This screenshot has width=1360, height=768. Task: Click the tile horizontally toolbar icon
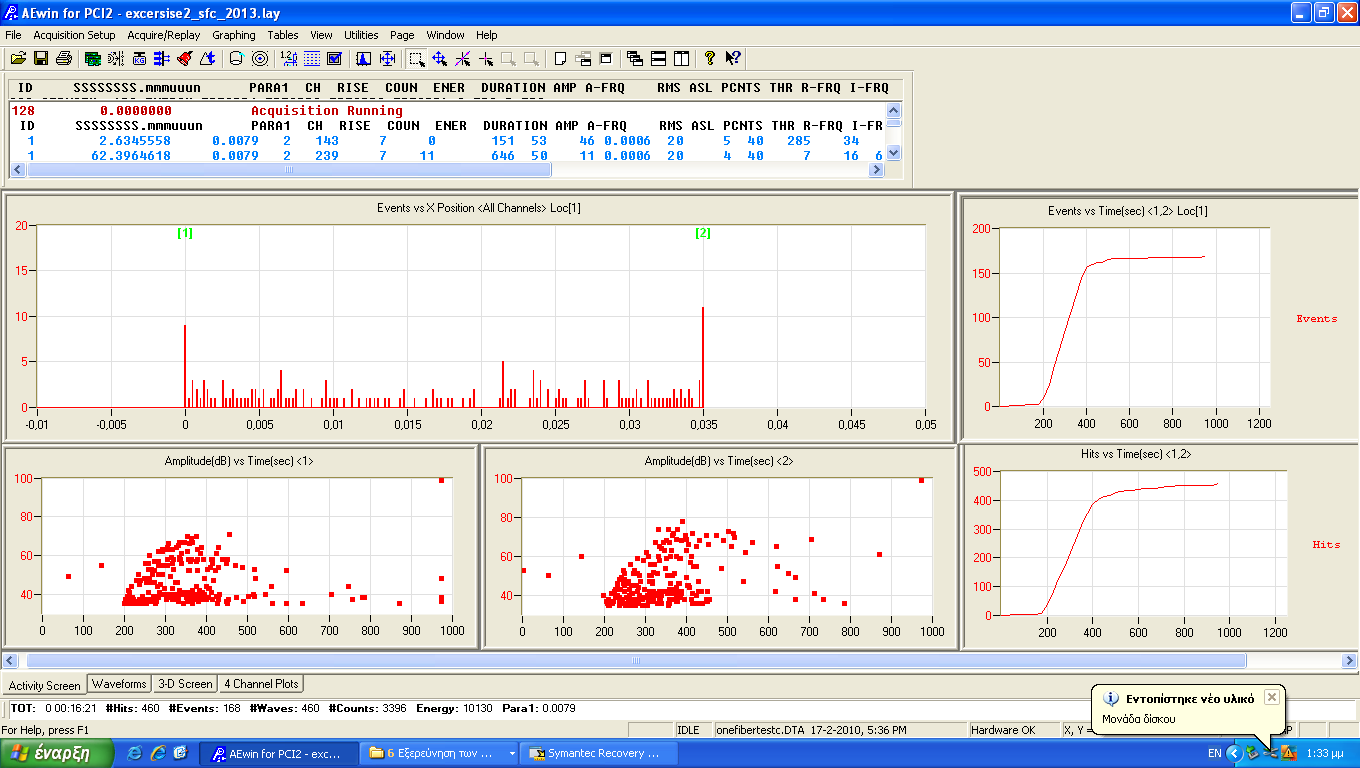pos(658,58)
